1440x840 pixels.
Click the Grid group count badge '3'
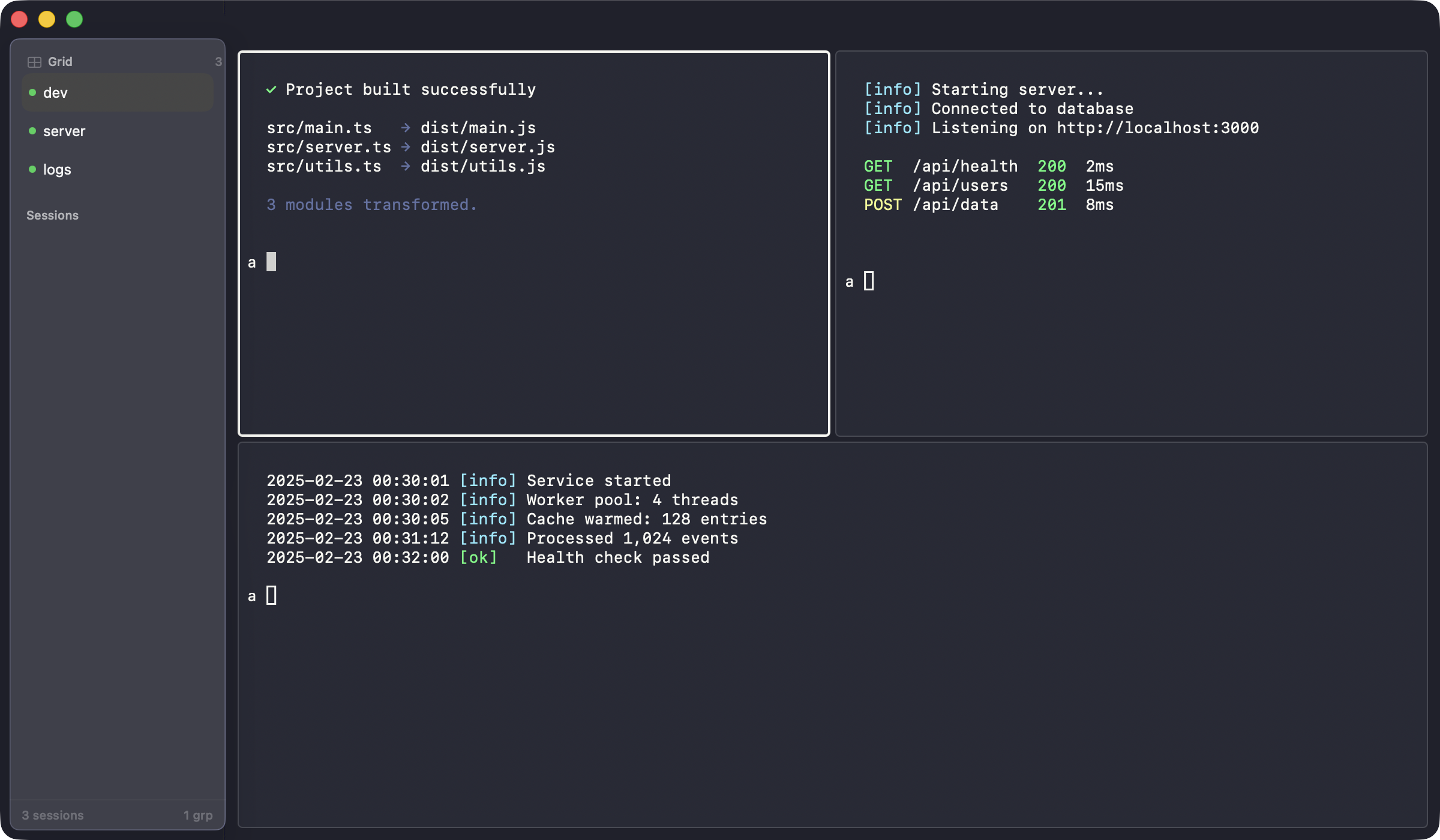(218, 62)
